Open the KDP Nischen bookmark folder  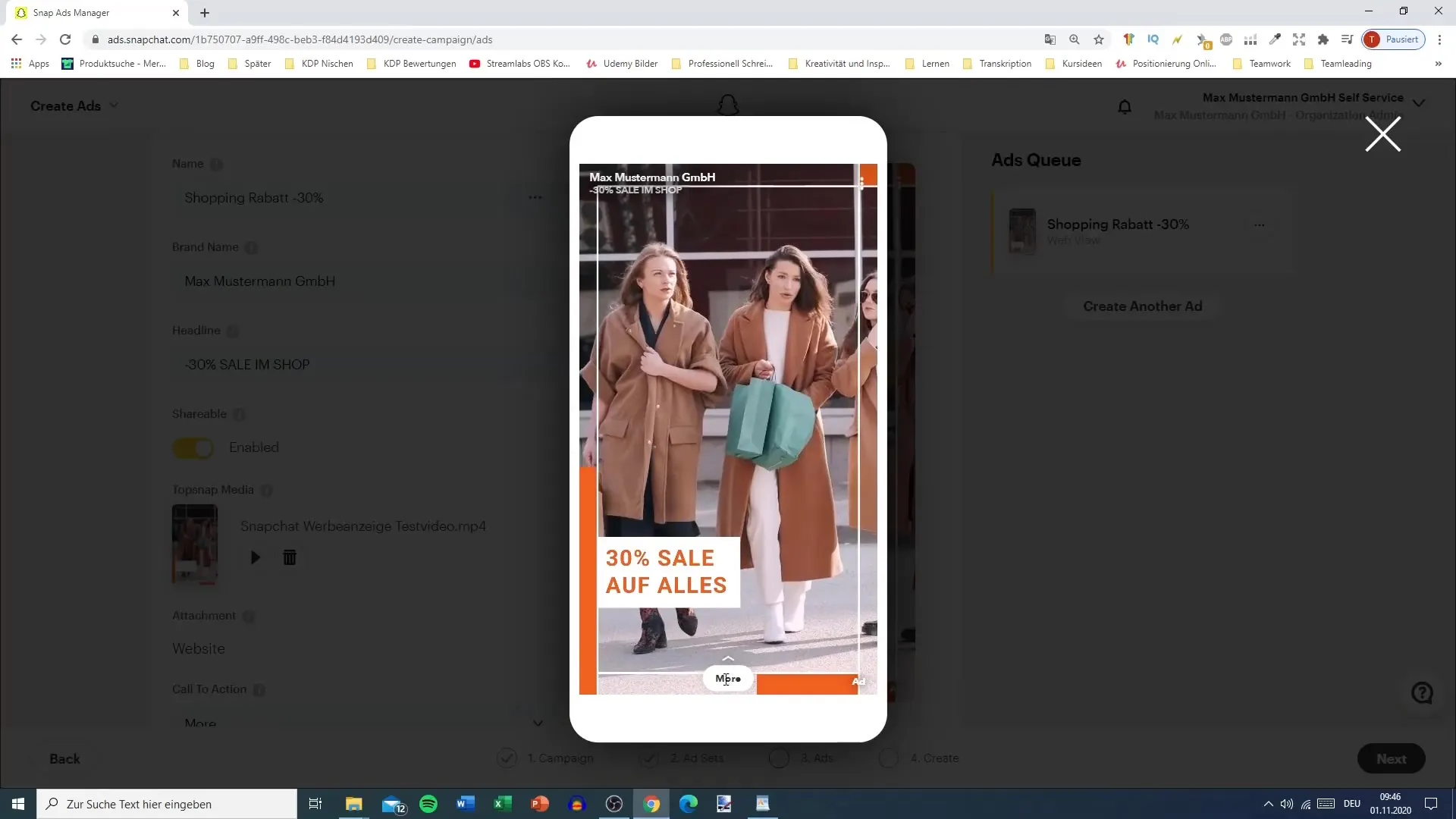coord(319,64)
